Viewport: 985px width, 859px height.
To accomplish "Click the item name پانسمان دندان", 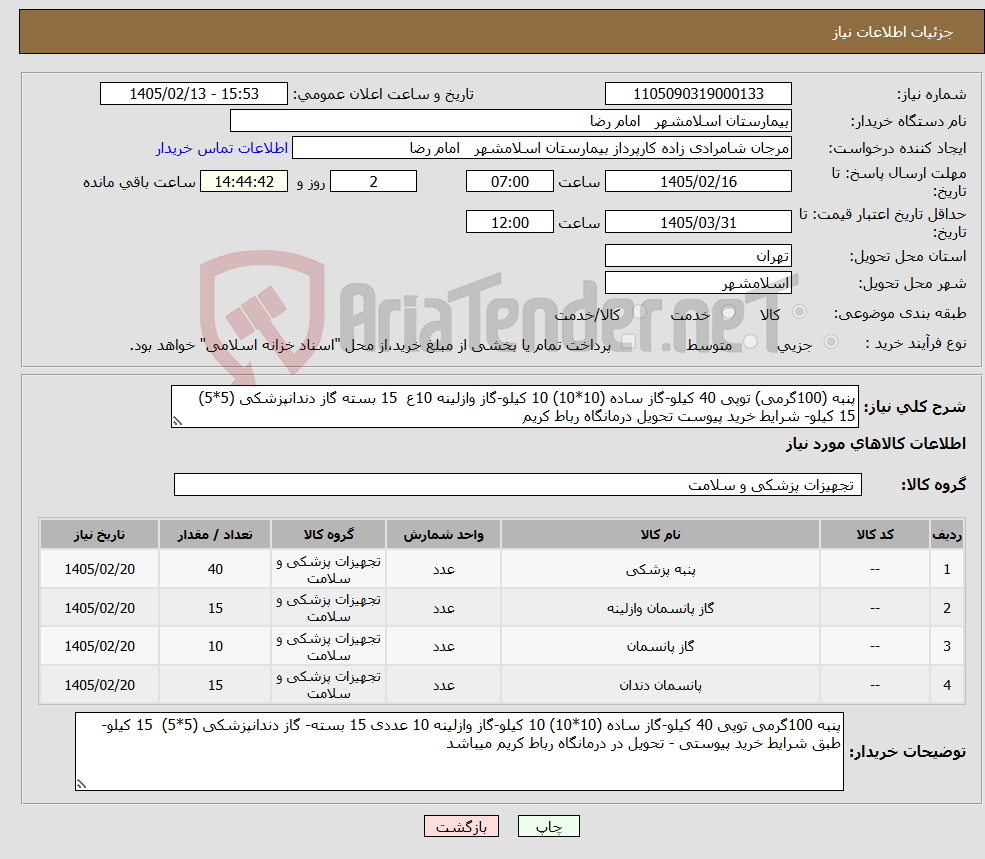I will coord(660,685).
